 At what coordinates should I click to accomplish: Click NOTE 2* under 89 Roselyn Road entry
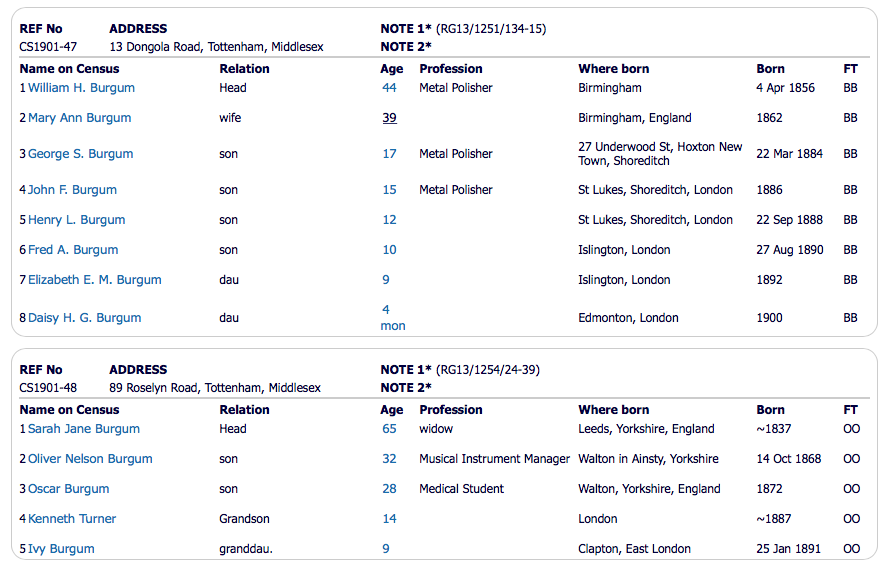click(406, 388)
